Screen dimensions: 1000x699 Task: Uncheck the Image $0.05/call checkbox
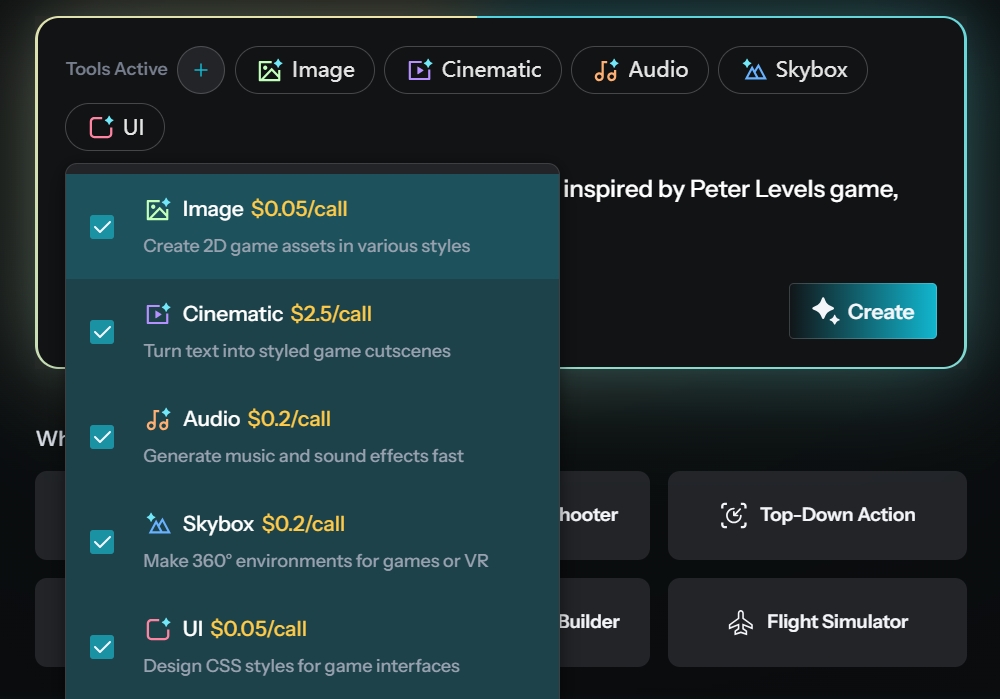click(102, 227)
